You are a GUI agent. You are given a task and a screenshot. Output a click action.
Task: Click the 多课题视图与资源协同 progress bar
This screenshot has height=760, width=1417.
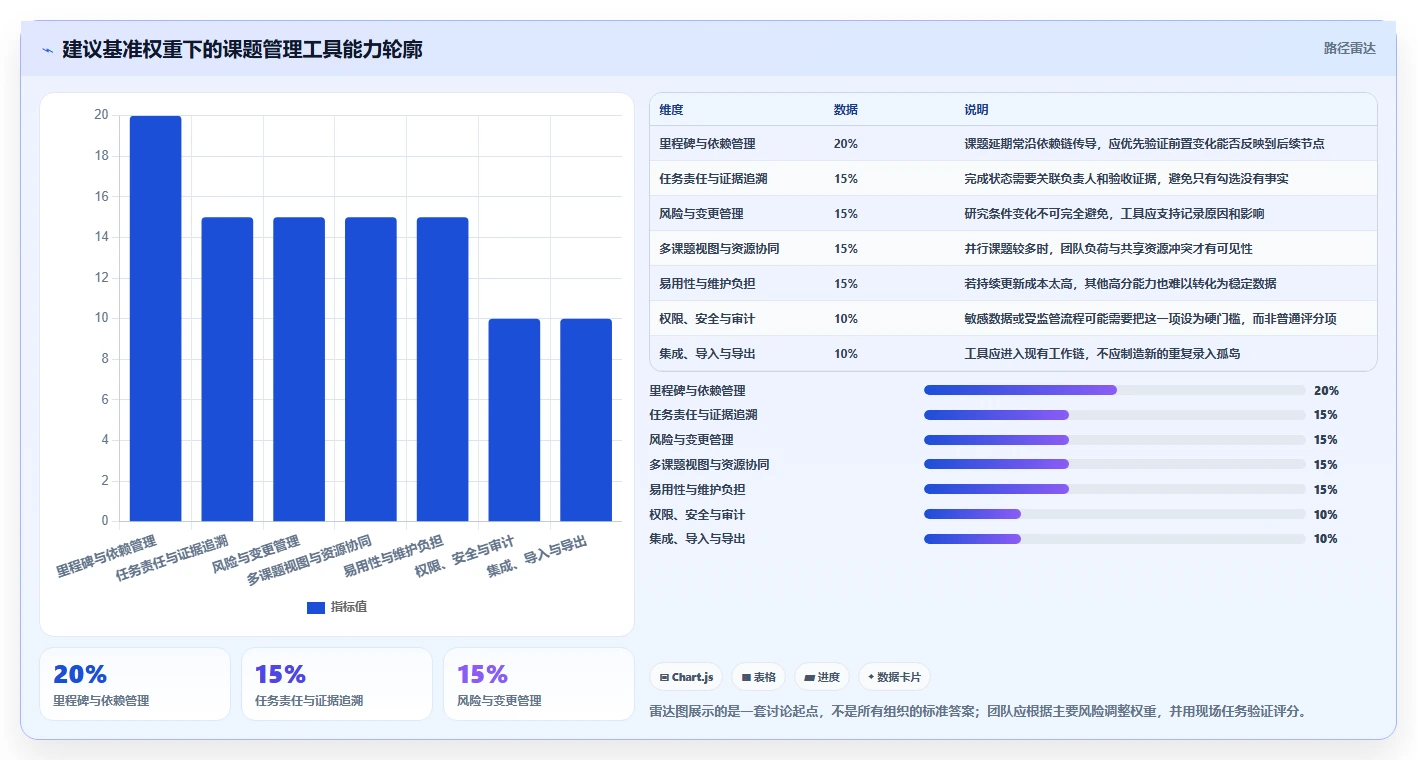pos(1115,464)
